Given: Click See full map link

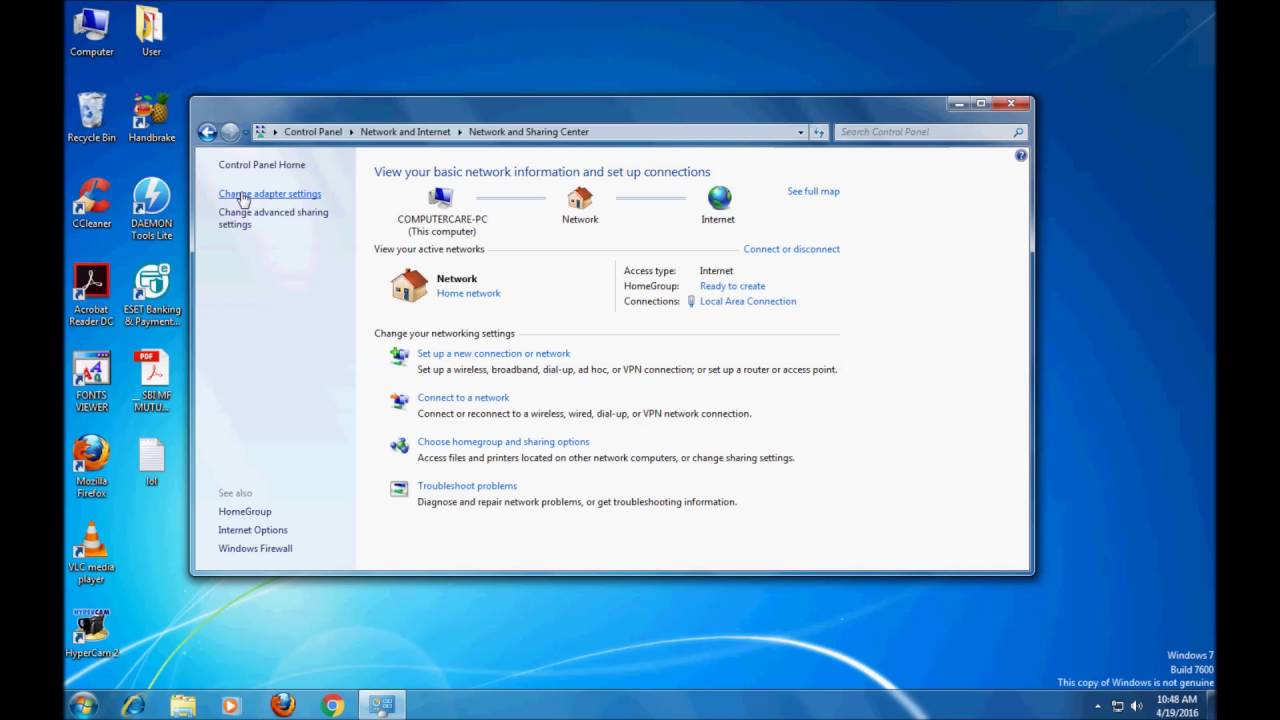Looking at the screenshot, I should point(813,191).
